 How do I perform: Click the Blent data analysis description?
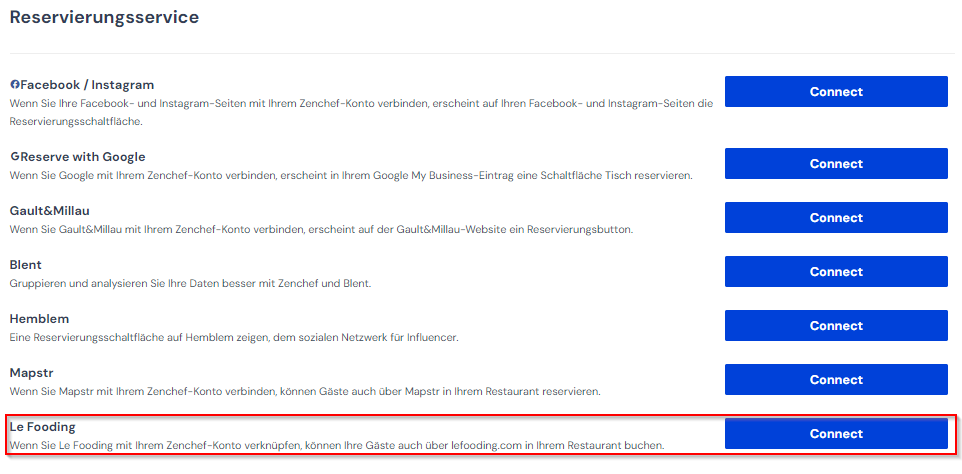[191, 283]
